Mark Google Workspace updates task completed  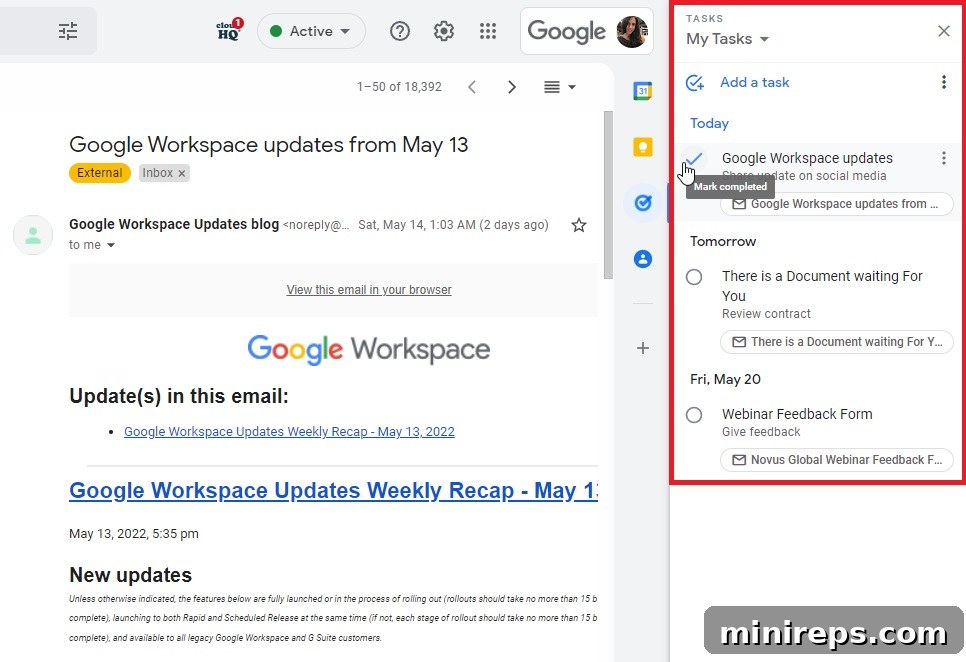[x=694, y=159]
